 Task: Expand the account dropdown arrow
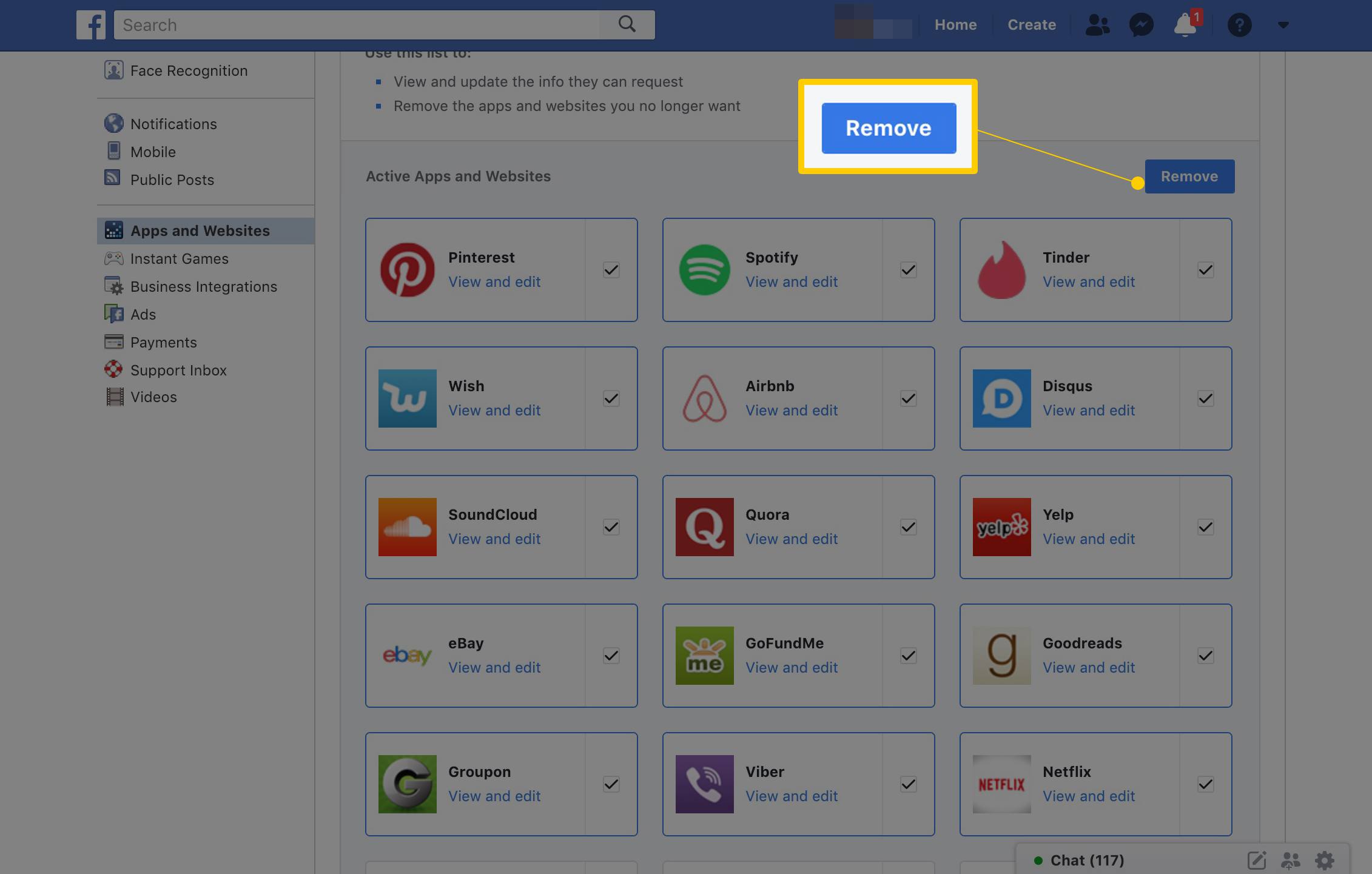pyautogui.click(x=1283, y=25)
